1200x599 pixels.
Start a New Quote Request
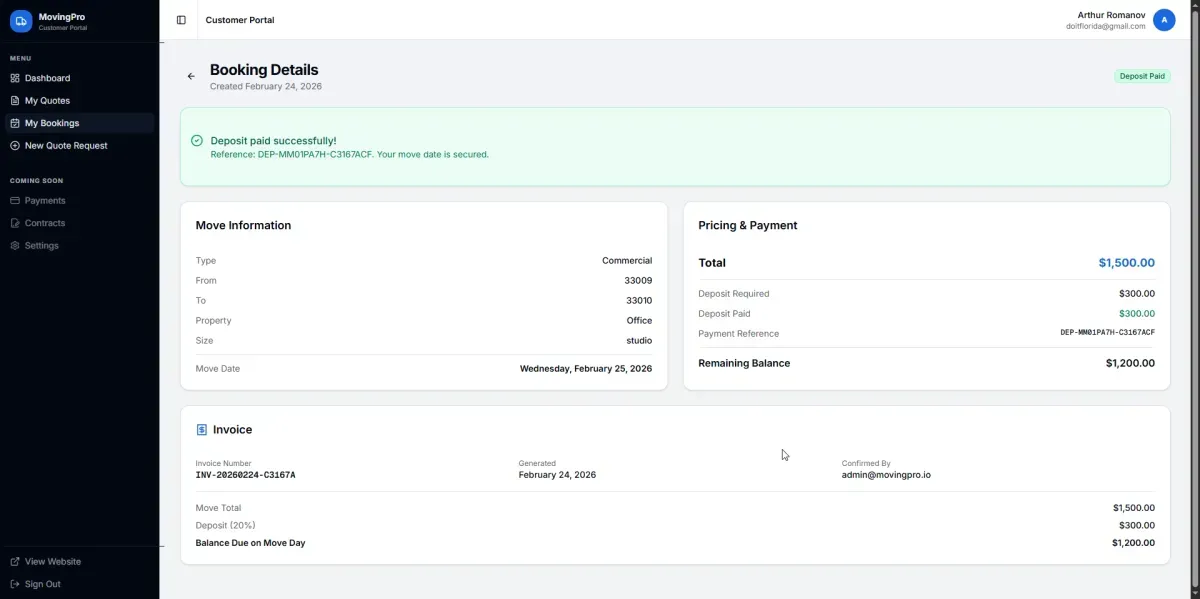pos(65,146)
